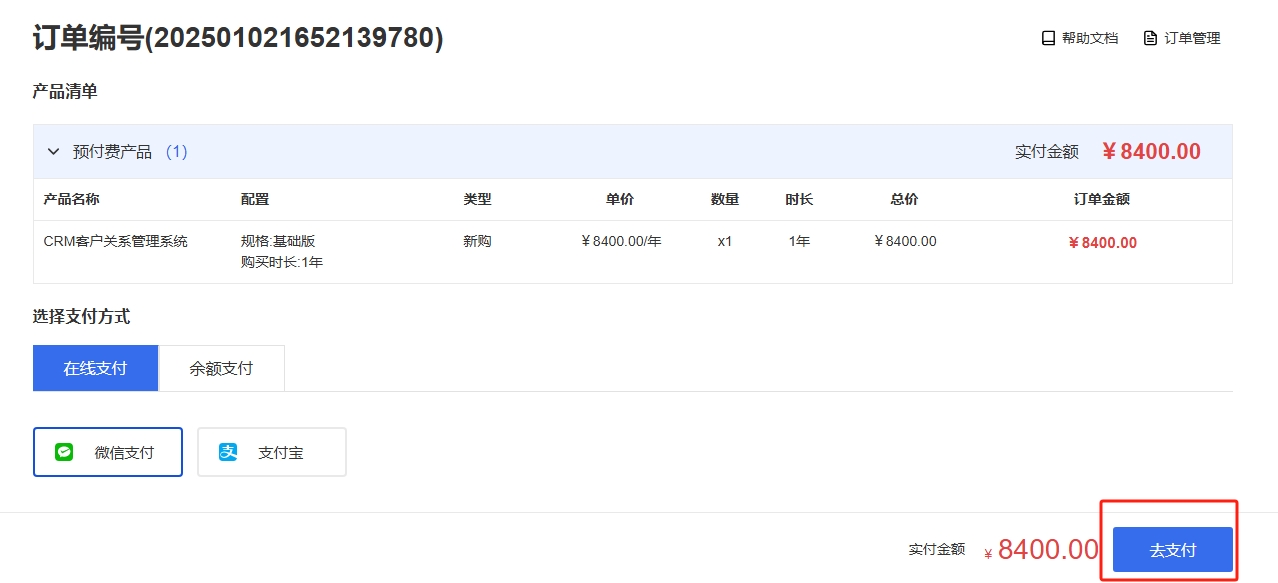Image resolution: width=1278 pixels, height=583 pixels.
Task: Click the red ¥8400.00 order amount cell
Action: pos(1102,242)
